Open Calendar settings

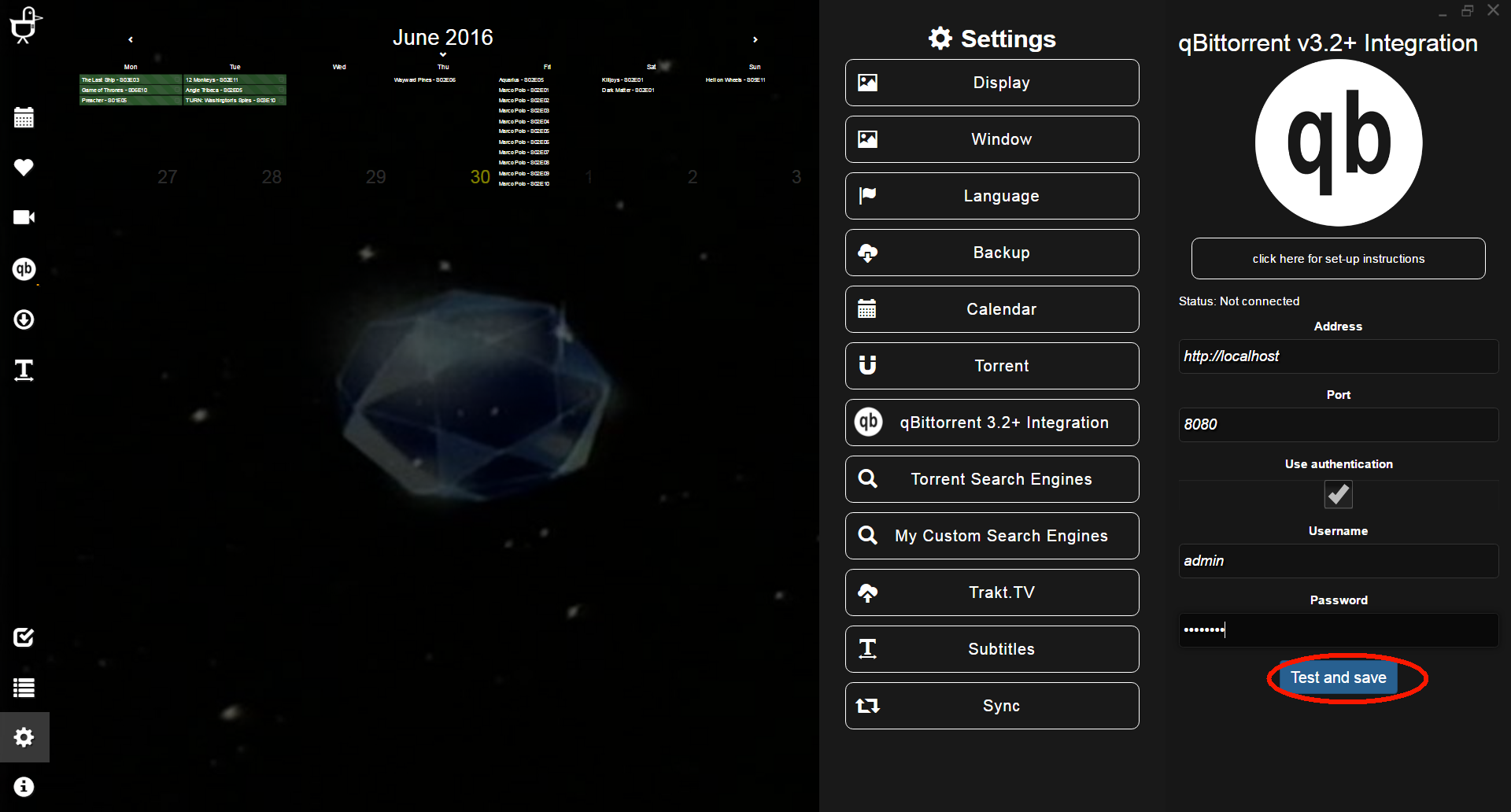992,309
